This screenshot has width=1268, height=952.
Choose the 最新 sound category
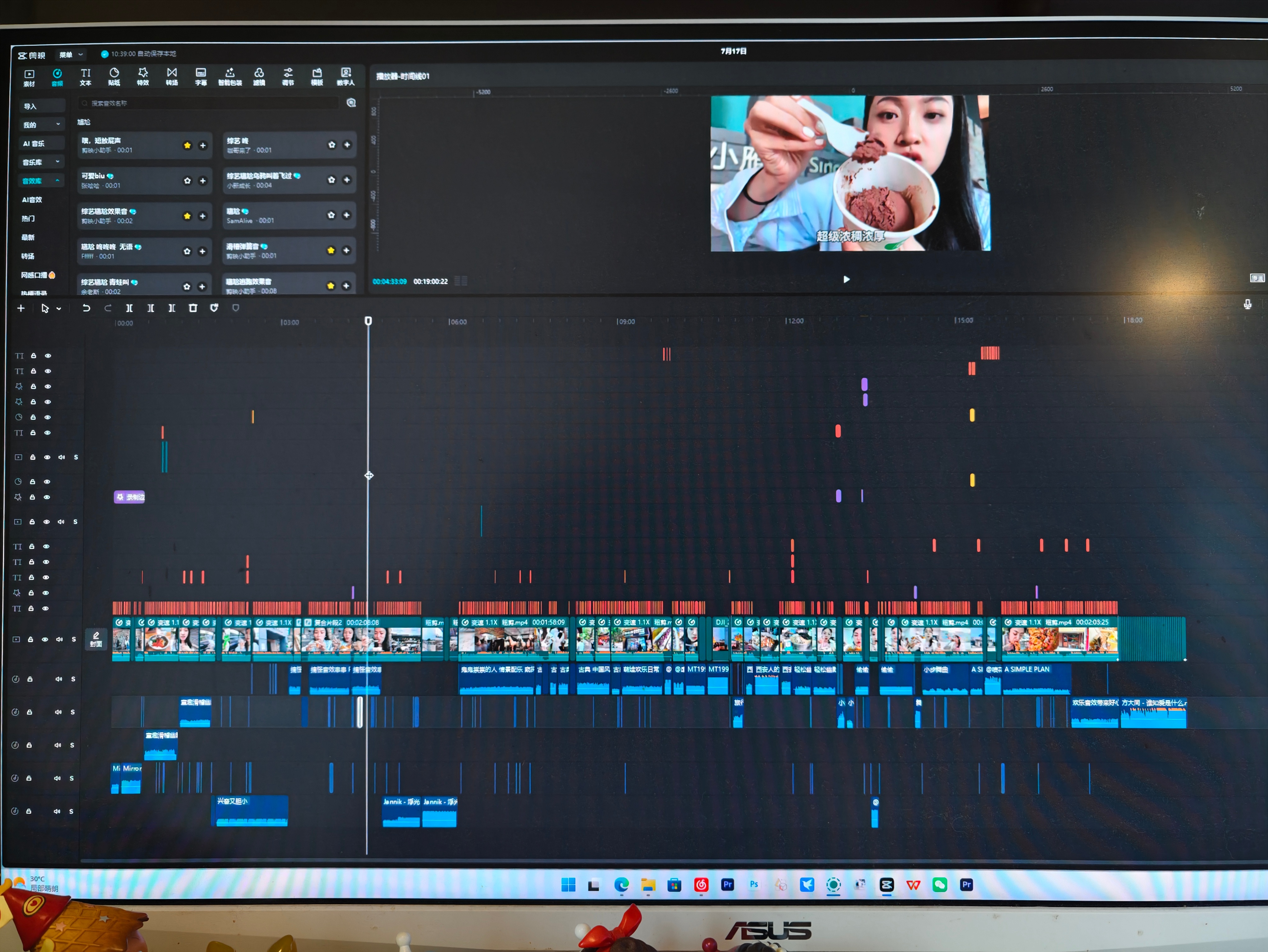pyautogui.click(x=28, y=237)
